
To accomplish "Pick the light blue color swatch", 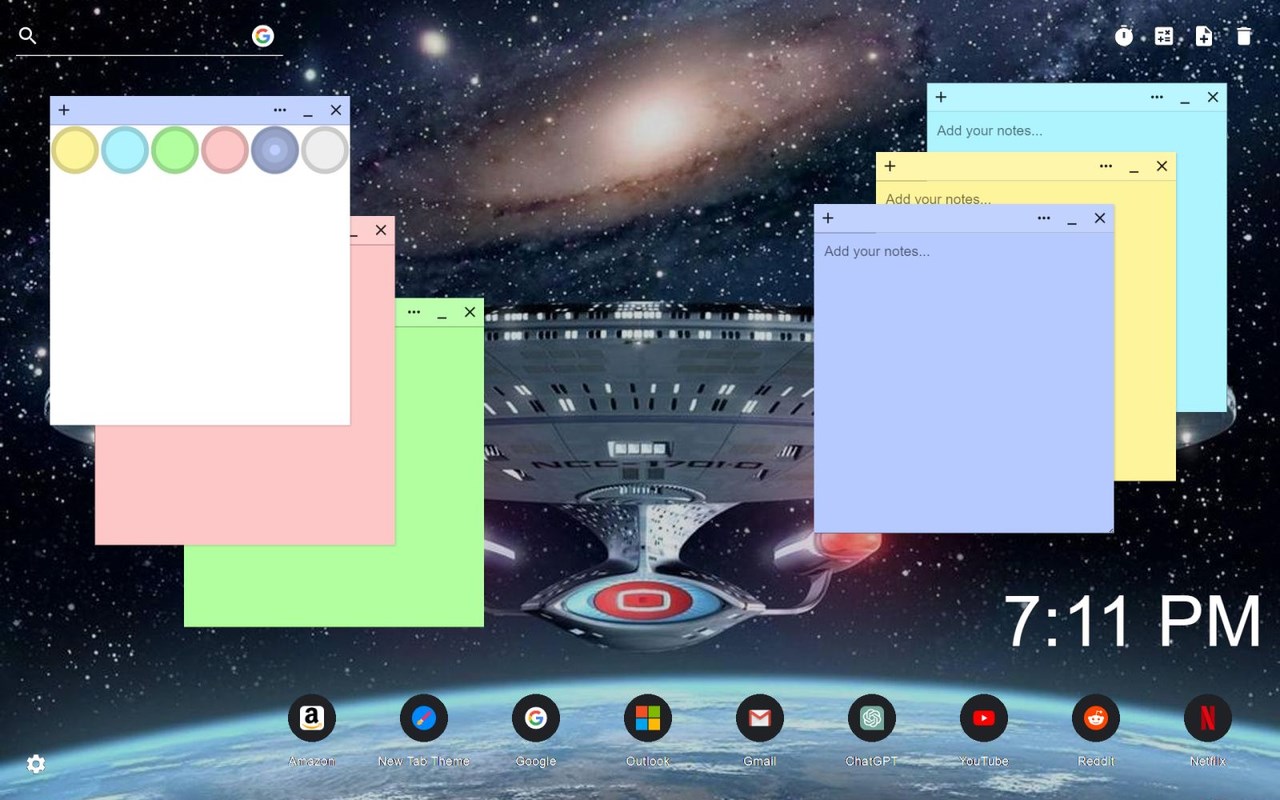I will click(125, 150).
